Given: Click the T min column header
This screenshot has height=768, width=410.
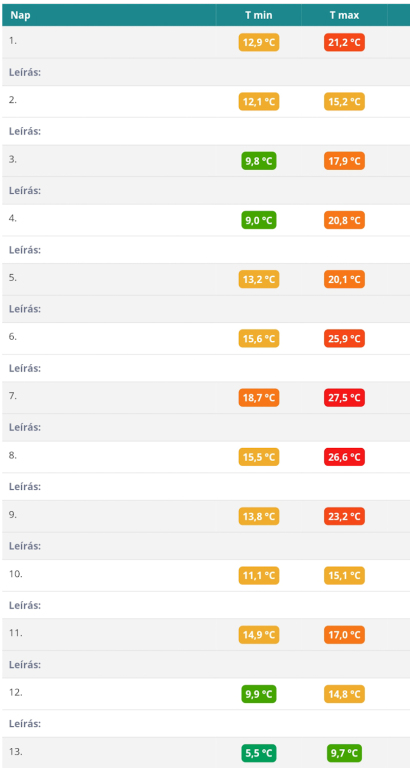Looking at the screenshot, I should [x=259, y=15].
